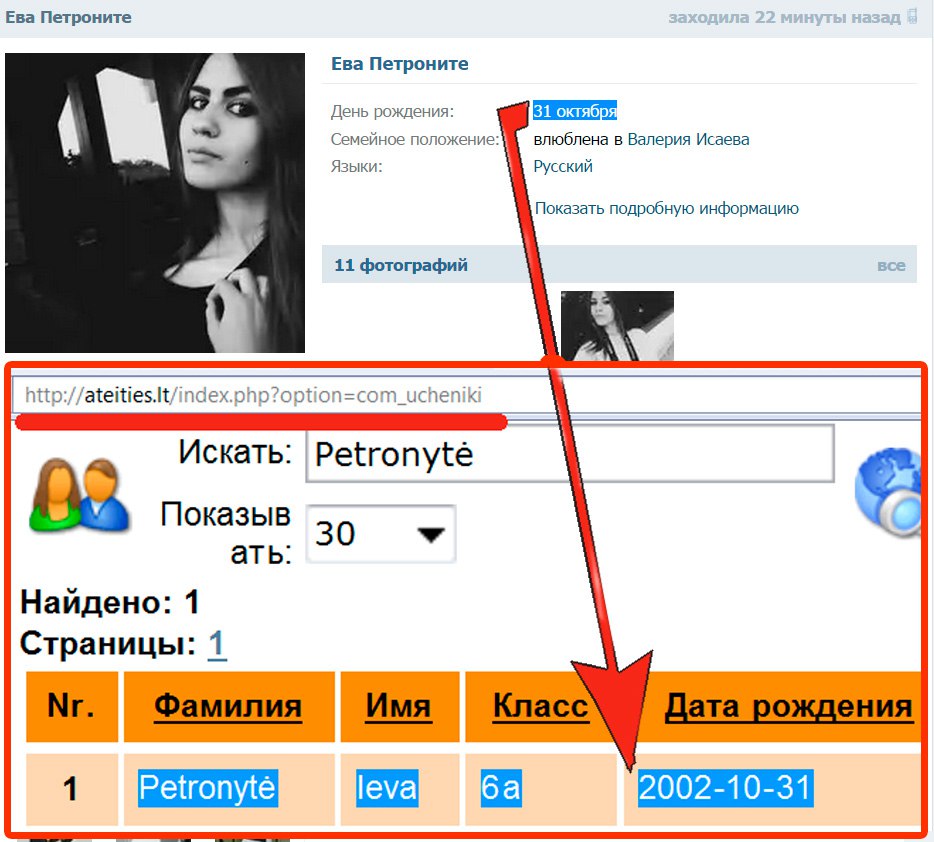Select the "Русский" language link

click(x=563, y=166)
